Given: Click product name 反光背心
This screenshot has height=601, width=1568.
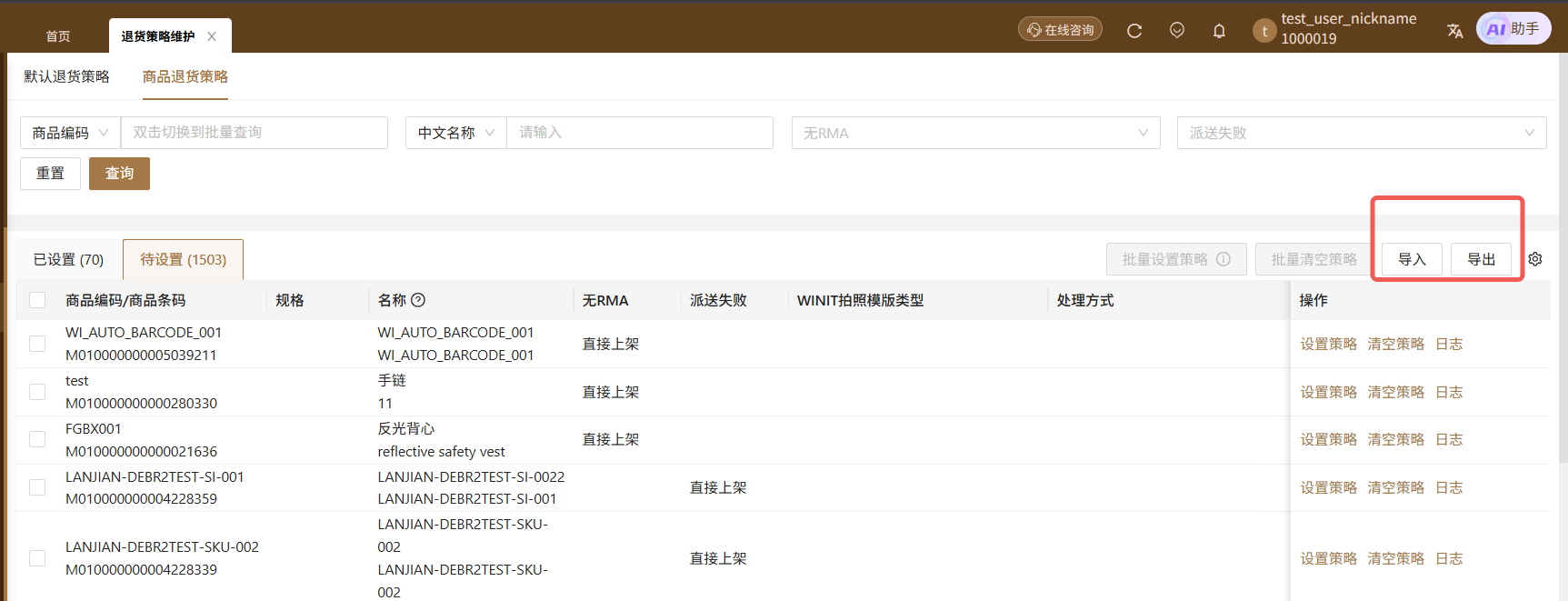Looking at the screenshot, I should tap(406, 428).
